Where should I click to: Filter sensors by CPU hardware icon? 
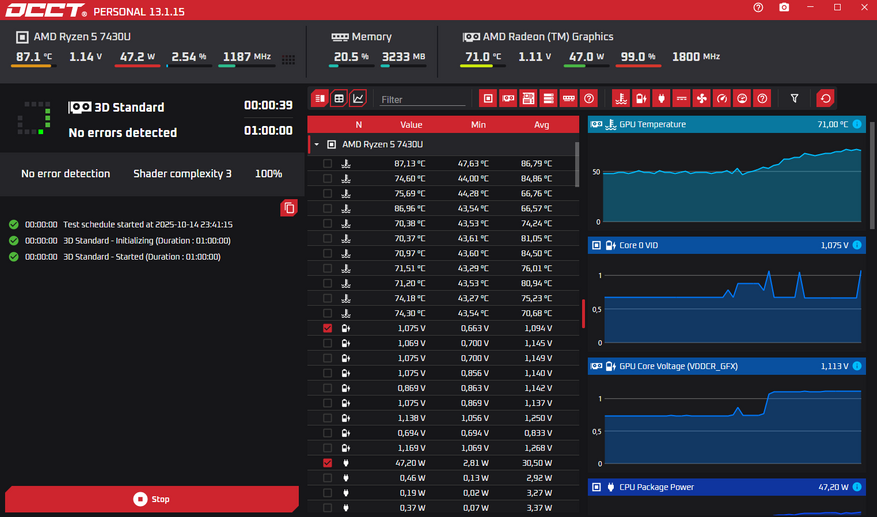(488, 98)
